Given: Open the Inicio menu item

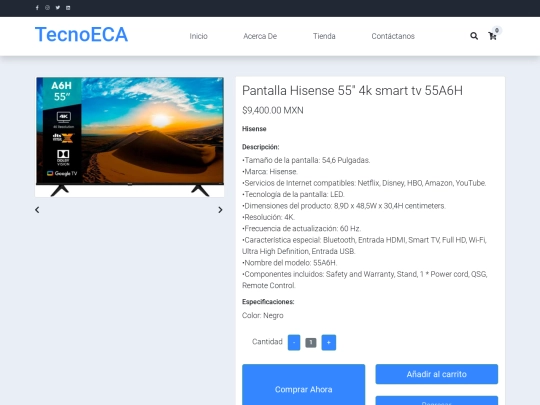Looking at the screenshot, I should [198, 36].
